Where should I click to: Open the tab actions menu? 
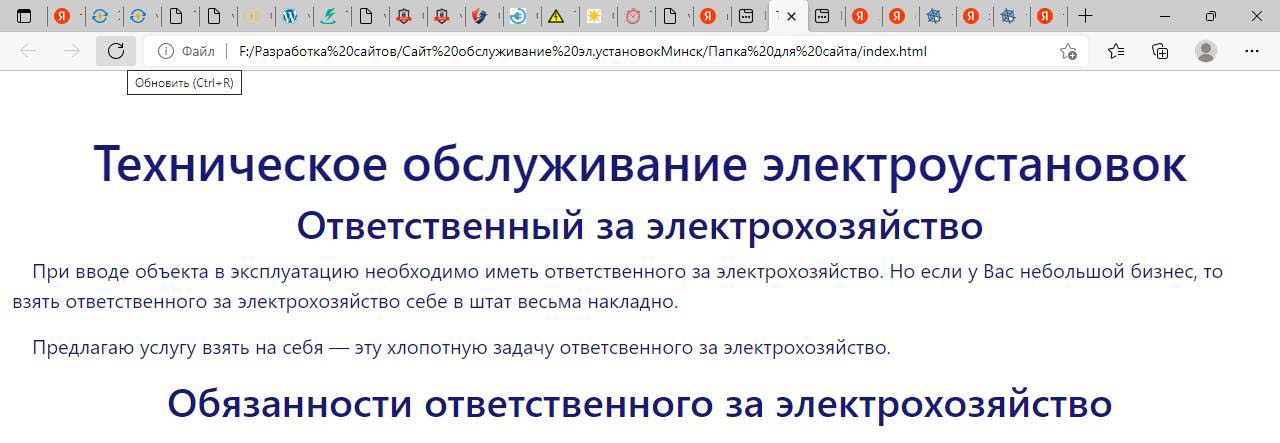point(24,16)
